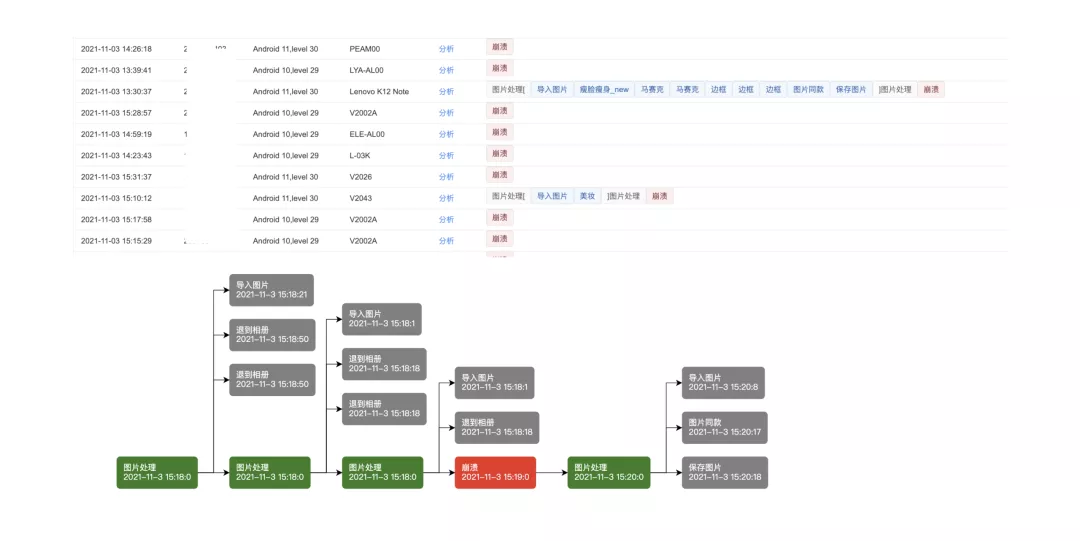Viewport: 1080px width, 541px height.
Task: Click the V2026 device model cell
Action: tap(361, 177)
